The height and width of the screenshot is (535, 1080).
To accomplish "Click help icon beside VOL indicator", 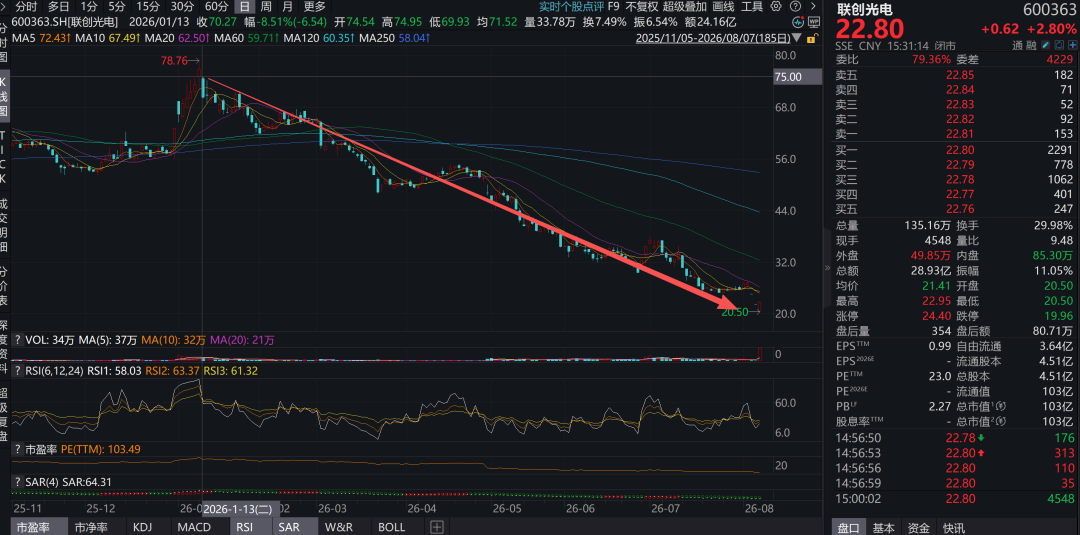I will 17,339.
